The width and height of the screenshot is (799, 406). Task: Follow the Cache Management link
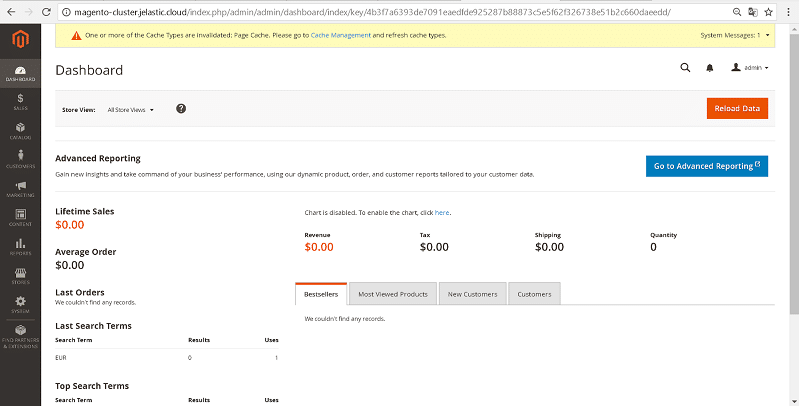(340, 35)
